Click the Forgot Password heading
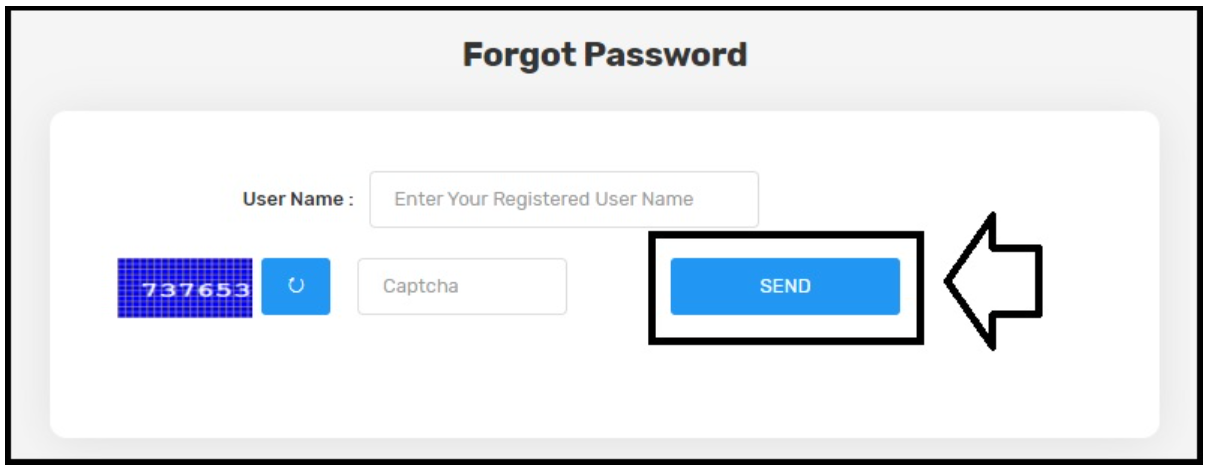The height and width of the screenshot is (472, 1215). point(605,54)
